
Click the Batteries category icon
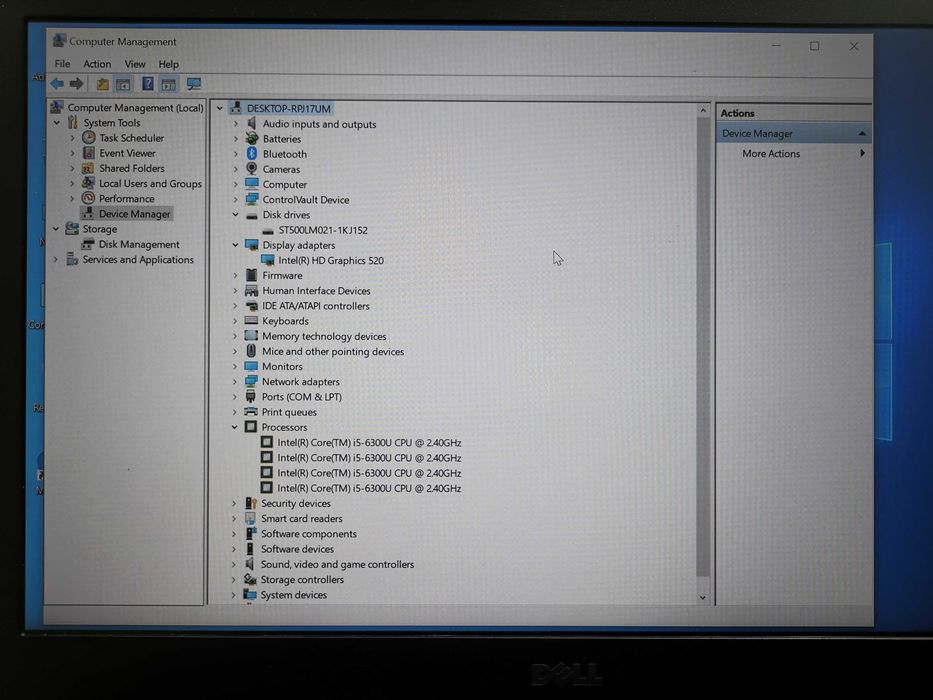[252, 139]
